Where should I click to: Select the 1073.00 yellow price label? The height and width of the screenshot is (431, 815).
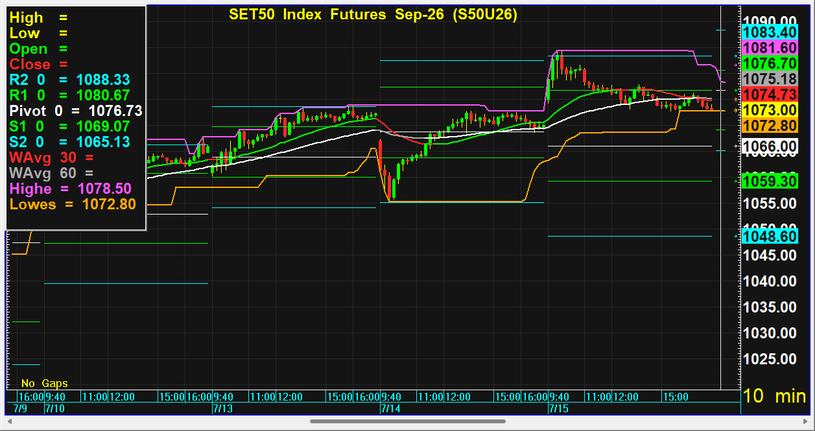point(770,110)
